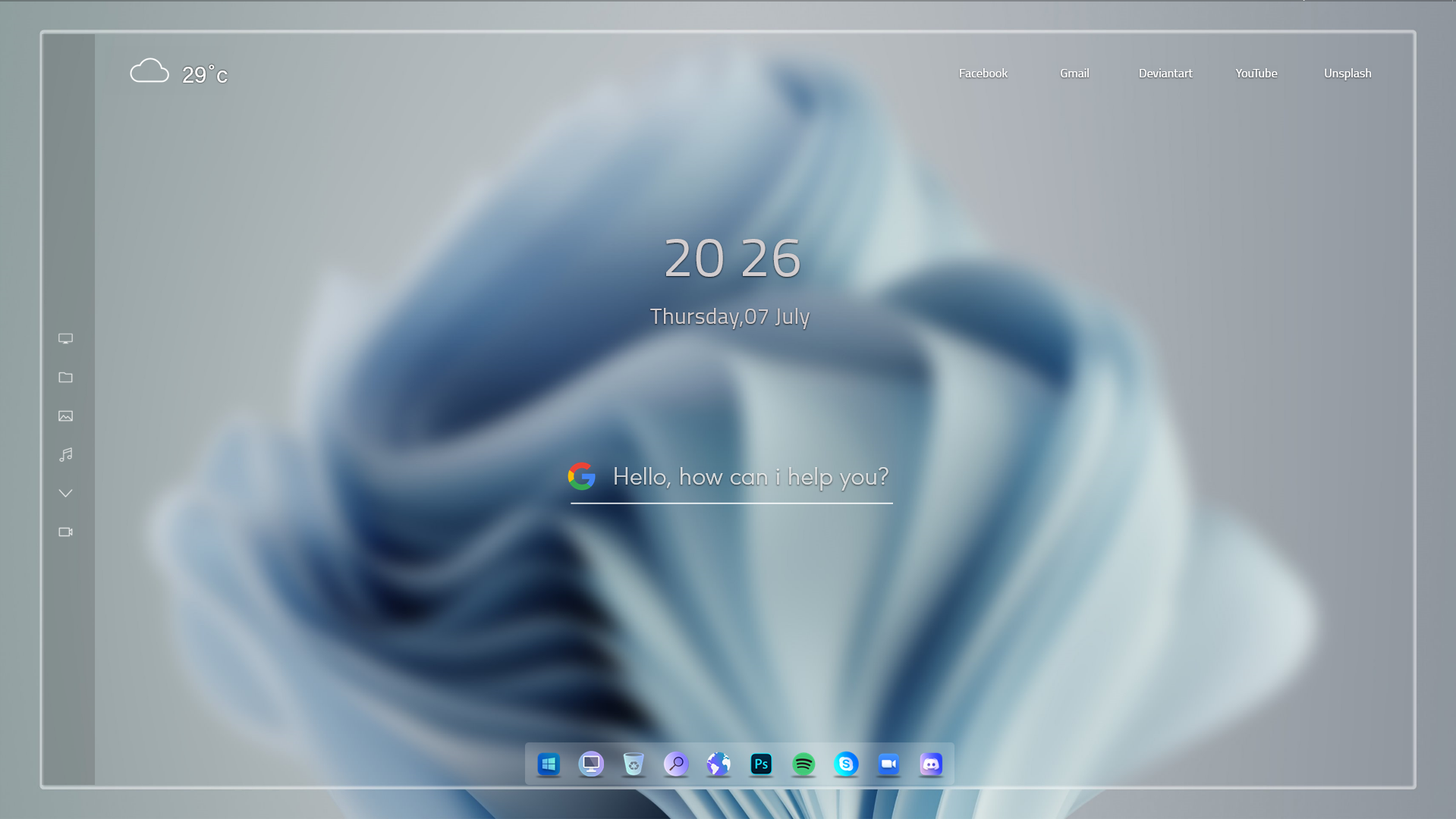Open the pictures icon in the sidebar
The width and height of the screenshot is (1456, 819).
click(66, 416)
